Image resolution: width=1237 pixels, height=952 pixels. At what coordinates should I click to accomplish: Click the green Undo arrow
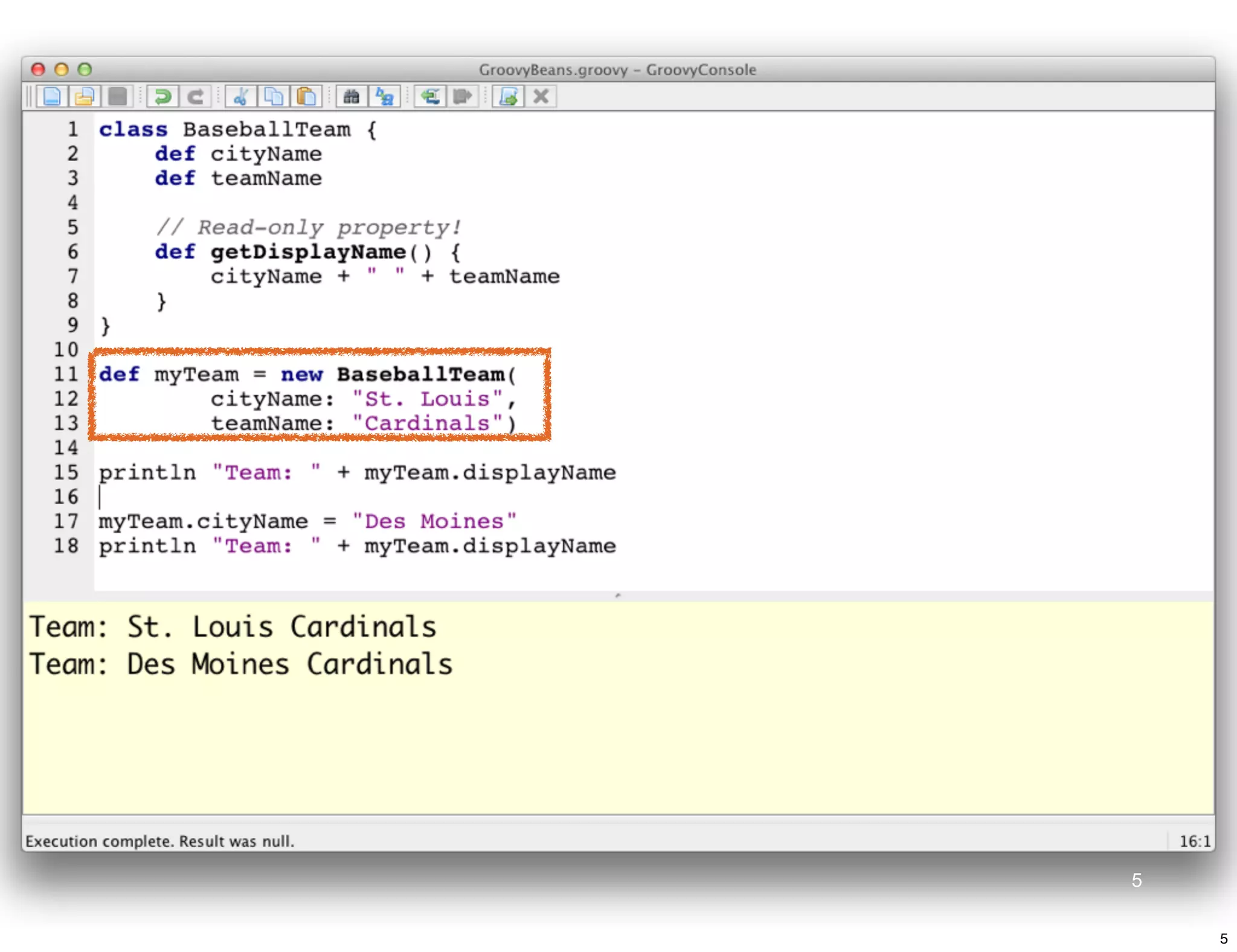[x=162, y=97]
